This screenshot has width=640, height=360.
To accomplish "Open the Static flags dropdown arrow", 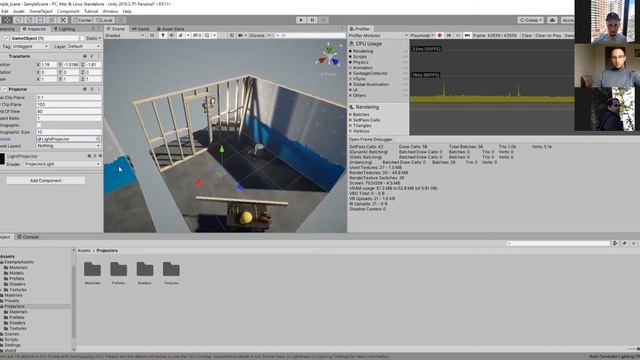I will (x=100, y=38).
